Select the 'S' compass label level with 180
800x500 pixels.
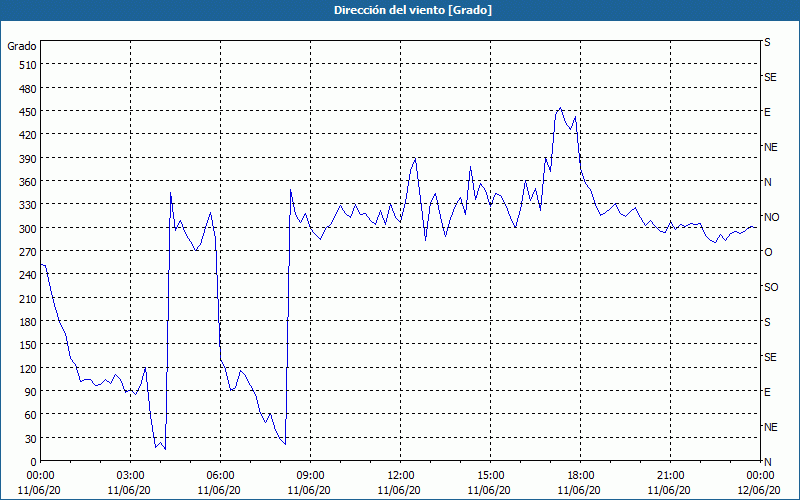767,322
